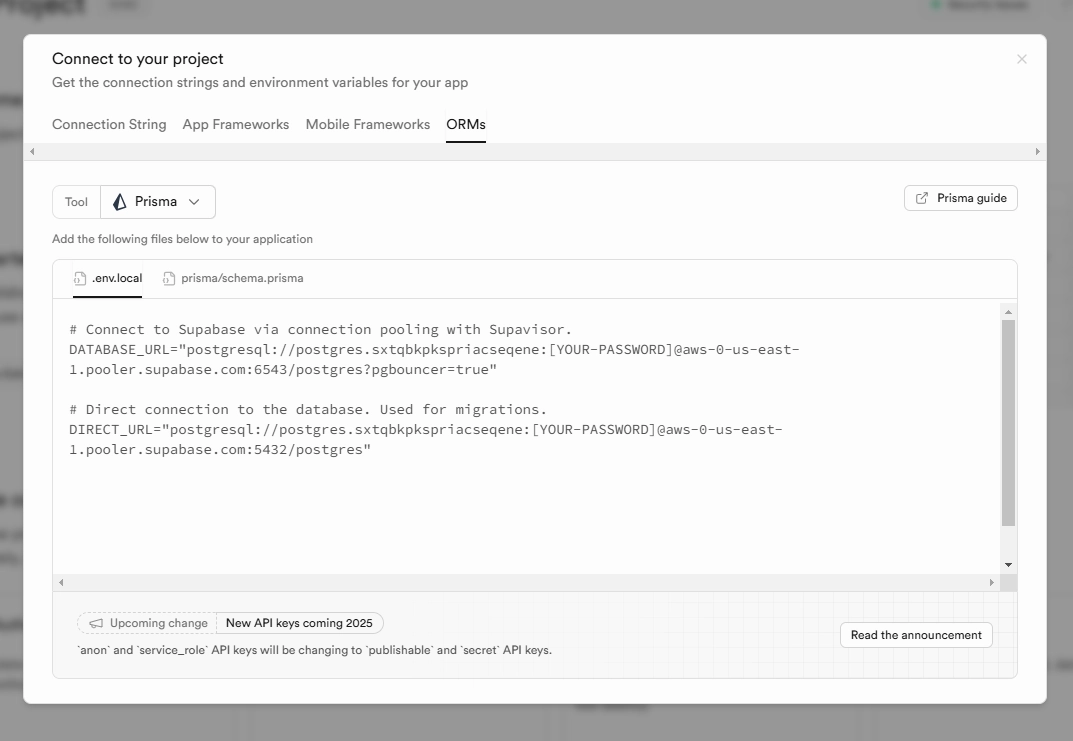Click the Tool label beside Prisma
The image size is (1073, 741).
coord(76,202)
